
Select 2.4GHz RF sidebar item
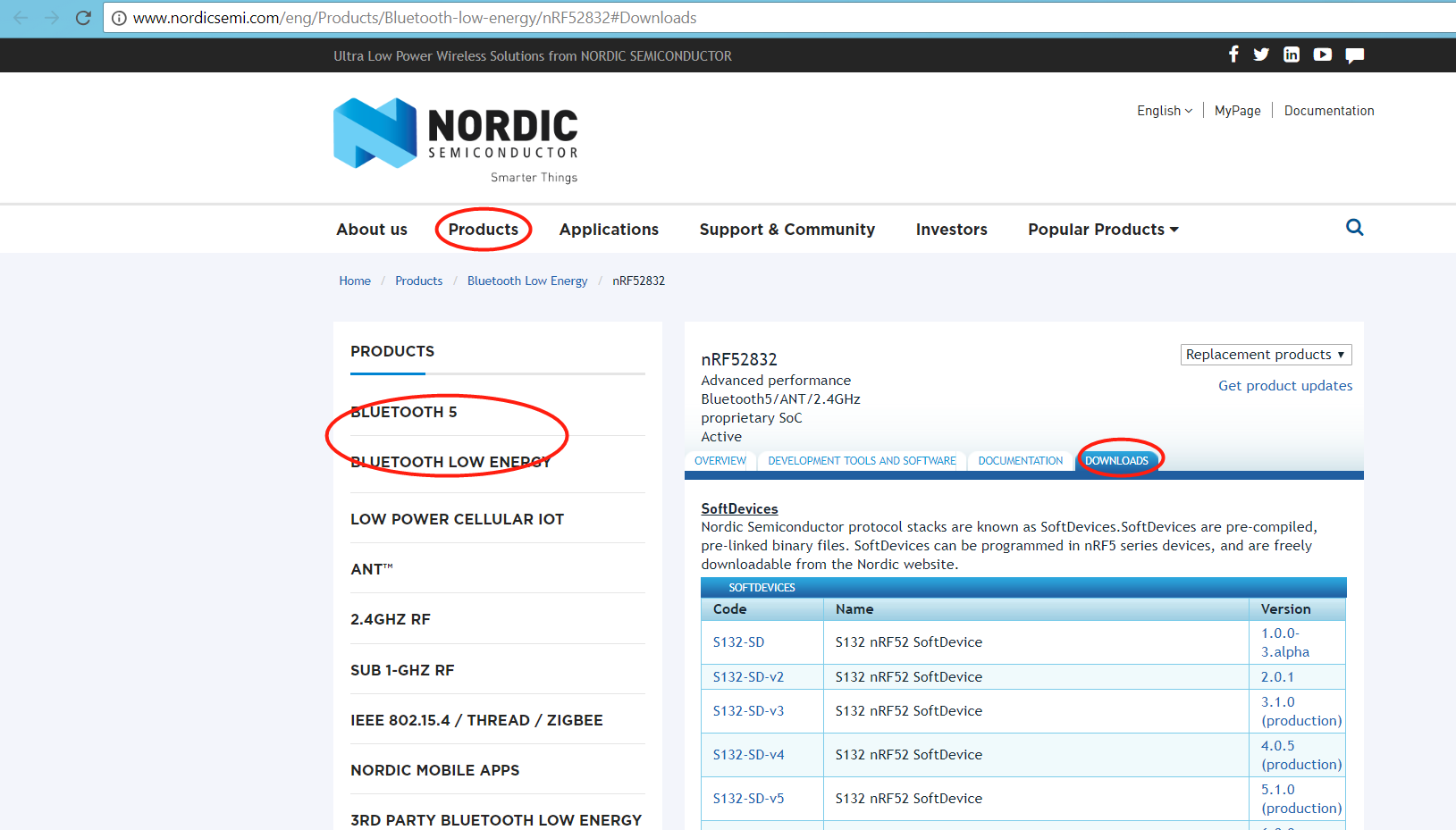click(391, 619)
